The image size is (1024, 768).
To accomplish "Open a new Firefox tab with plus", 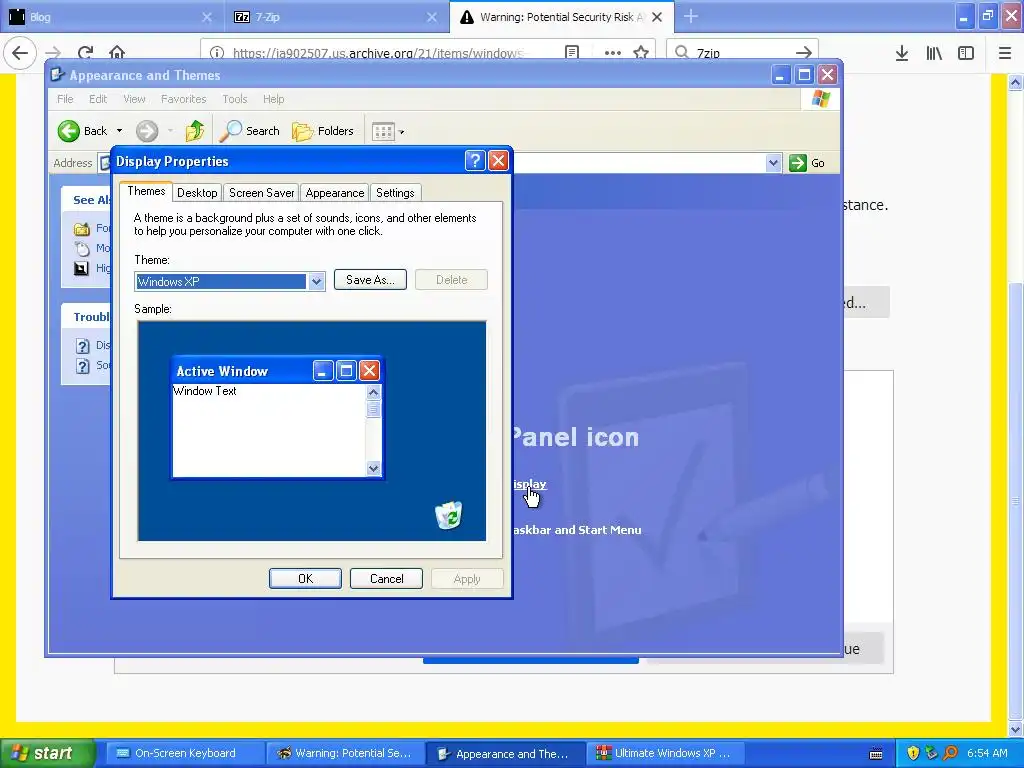I will (691, 17).
